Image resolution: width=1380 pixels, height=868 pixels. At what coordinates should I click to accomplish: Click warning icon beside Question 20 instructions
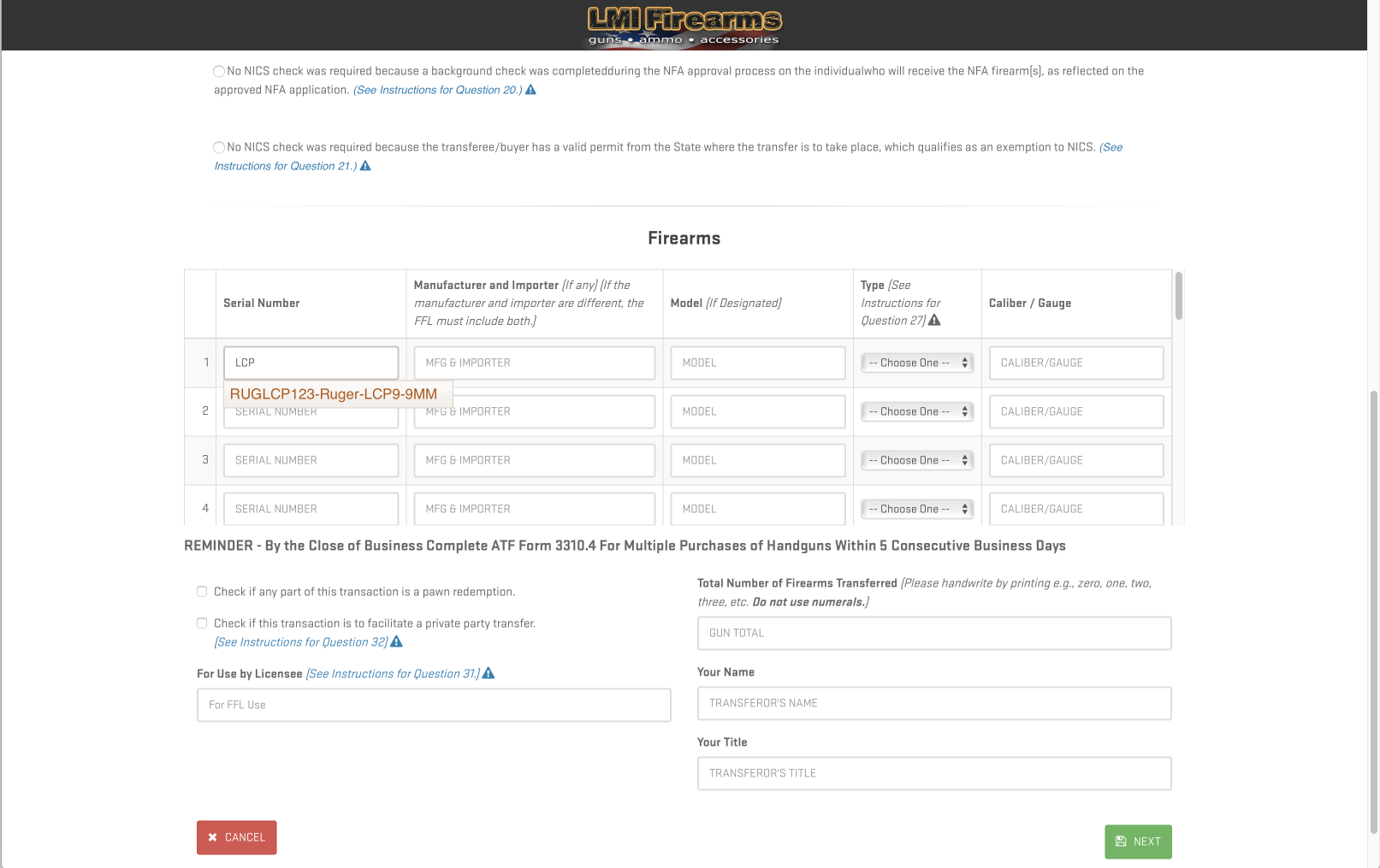(x=530, y=90)
